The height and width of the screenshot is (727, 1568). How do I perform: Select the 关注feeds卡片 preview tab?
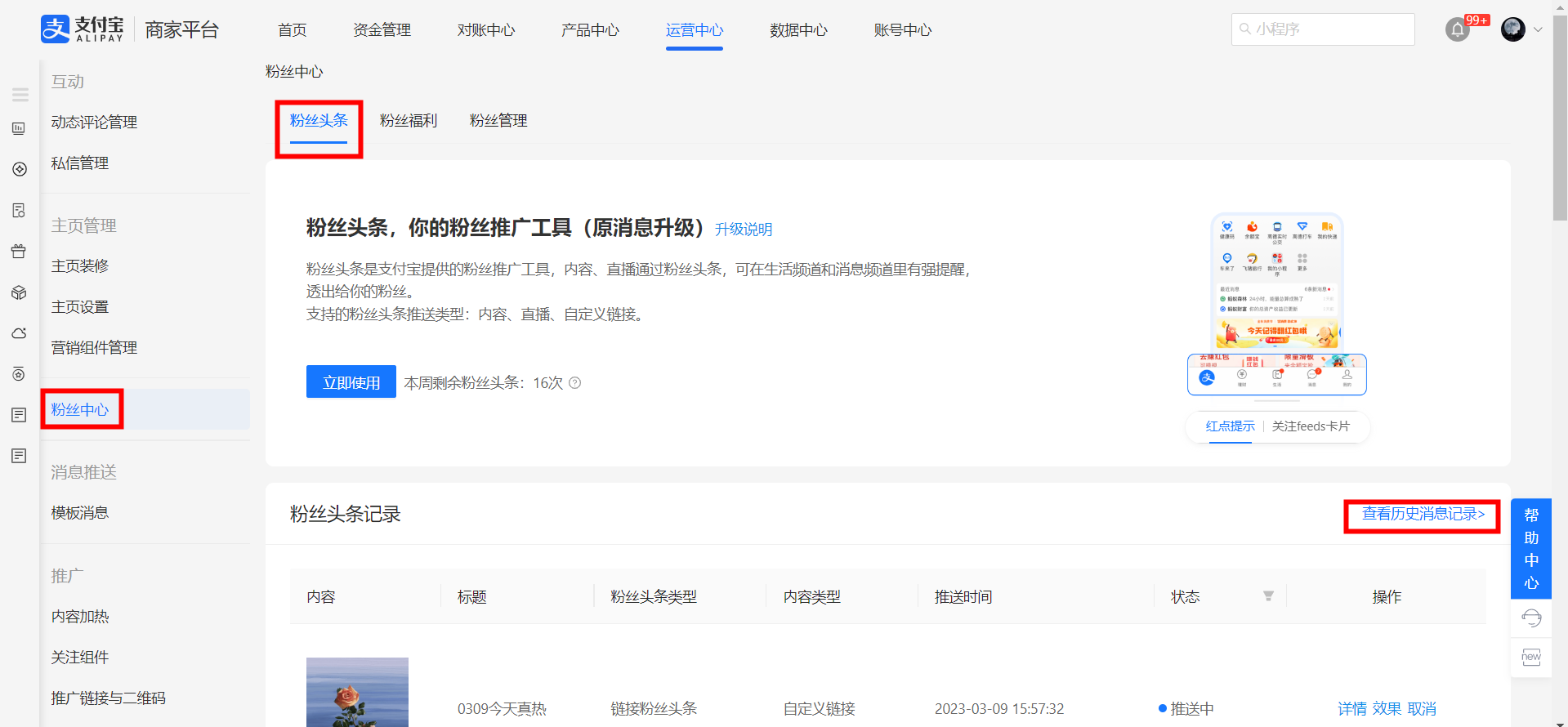[x=1311, y=426]
